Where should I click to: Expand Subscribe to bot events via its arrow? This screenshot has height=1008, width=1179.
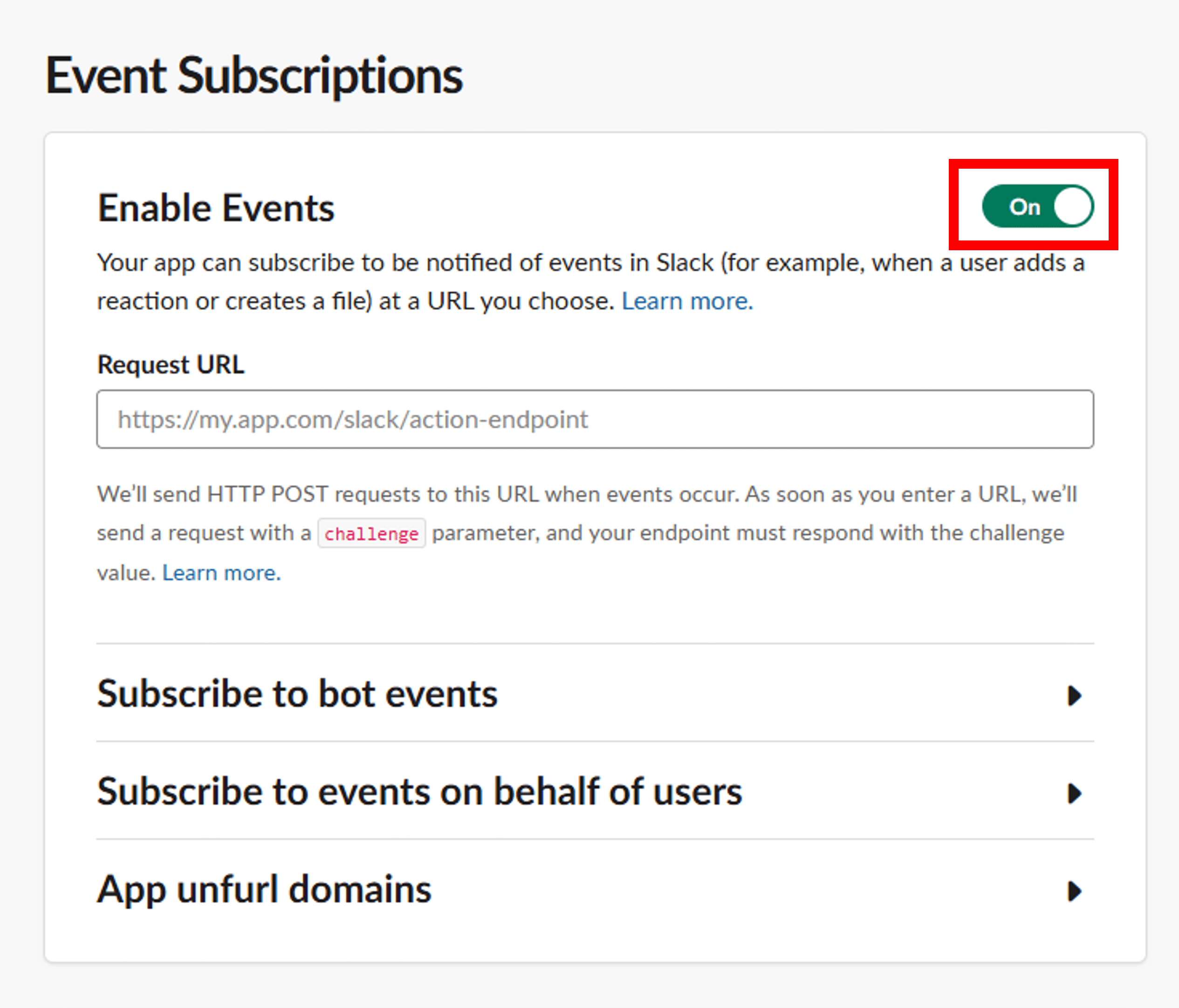[1074, 695]
